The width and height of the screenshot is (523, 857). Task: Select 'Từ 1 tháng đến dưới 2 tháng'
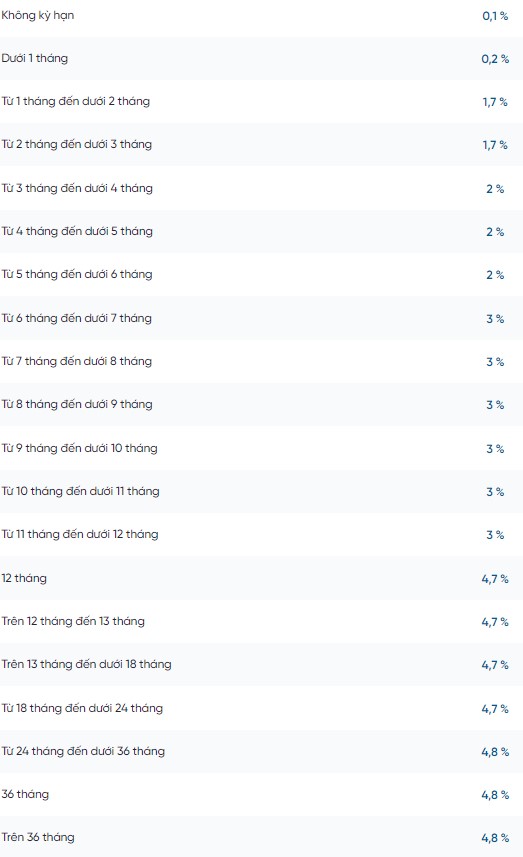[x=75, y=101]
